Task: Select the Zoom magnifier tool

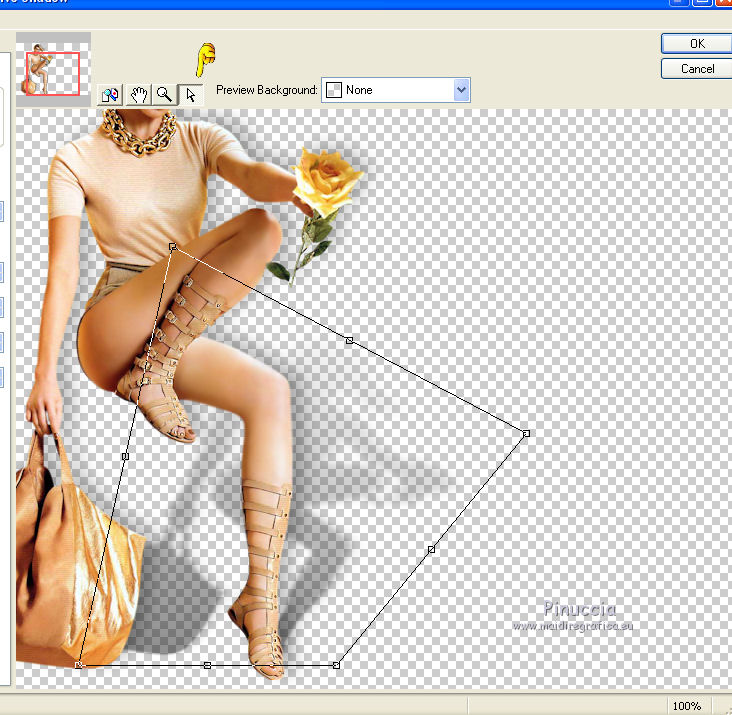Action: [x=164, y=95]
